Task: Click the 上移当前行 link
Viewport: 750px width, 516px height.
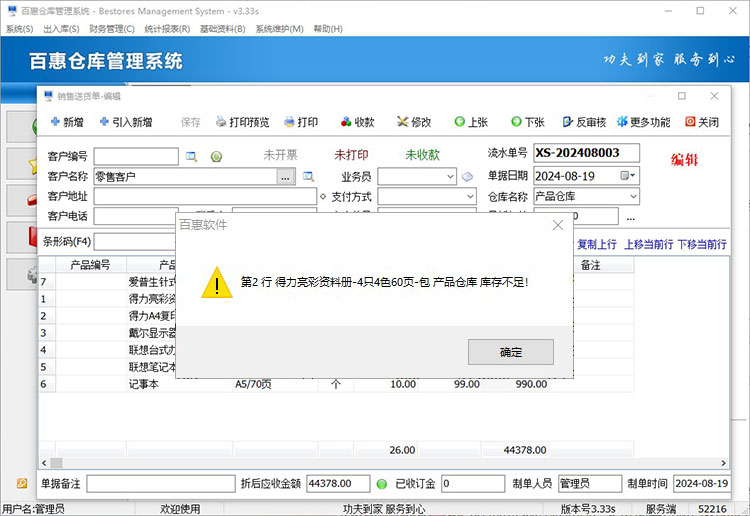Action: coord(648,244)
